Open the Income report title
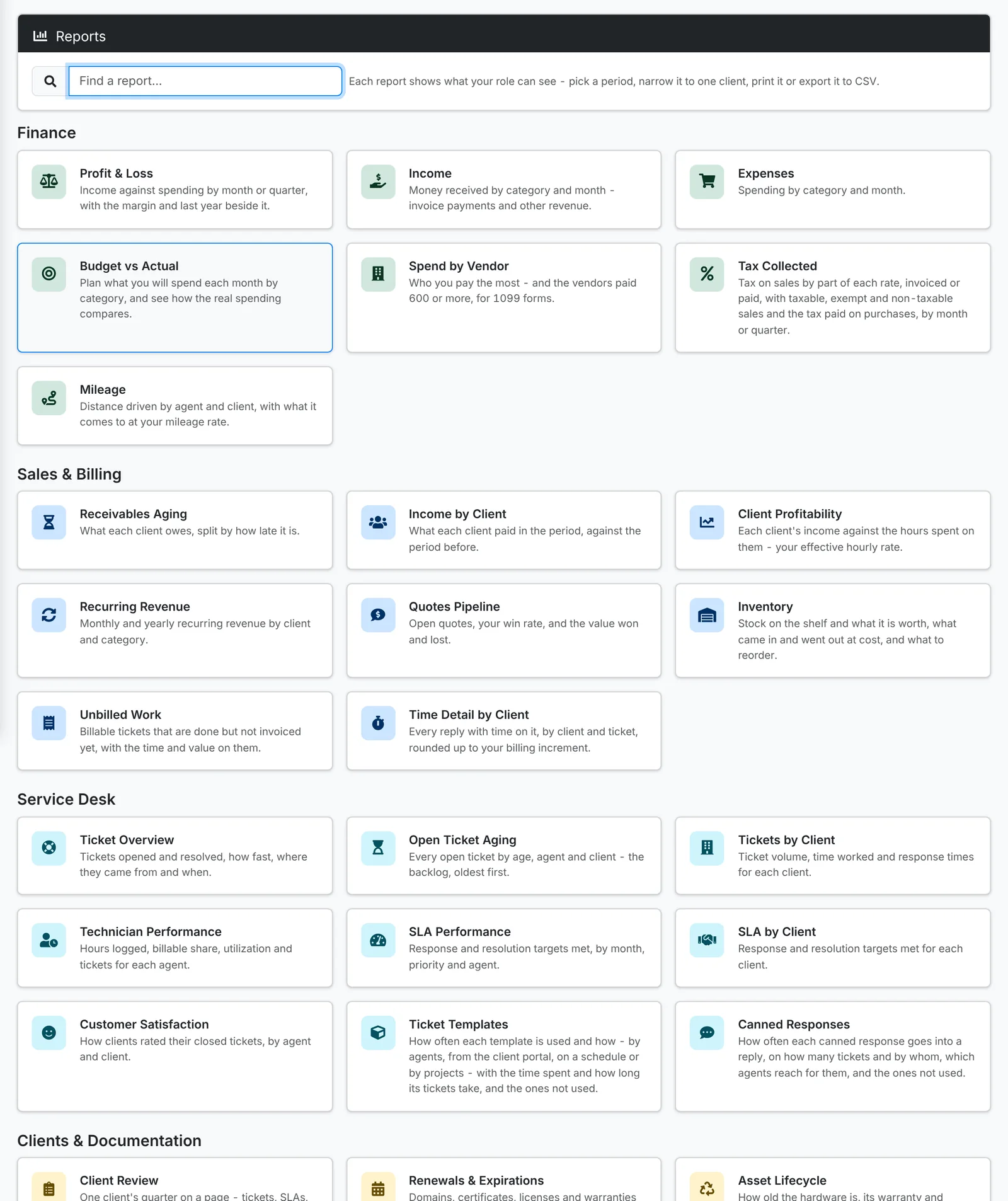This screenshot has height=1201, width=1008. point(430,173)
